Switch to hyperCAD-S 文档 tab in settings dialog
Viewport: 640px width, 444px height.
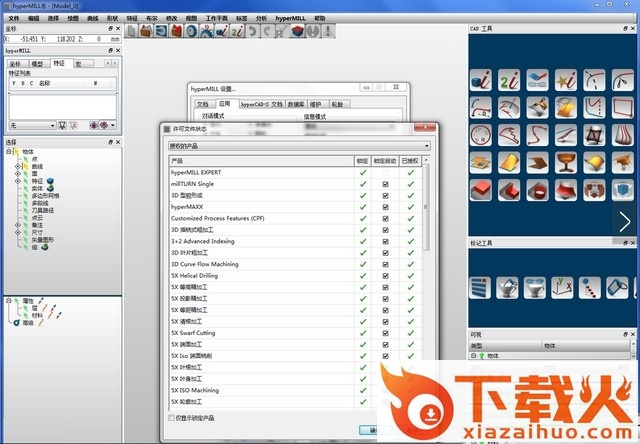coord(261,104)
